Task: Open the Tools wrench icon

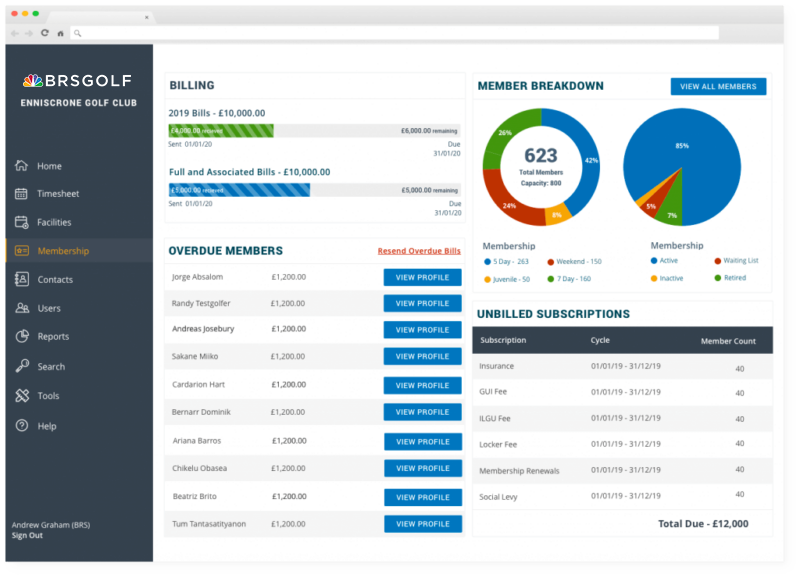Action: tap(21, 396)
